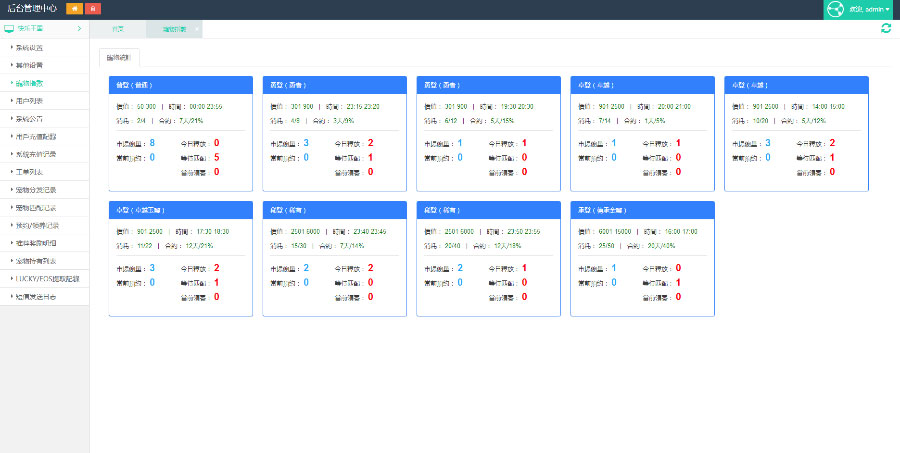
Task: Go to 工单列表 in the sidebar
Action: click(x=28, y=171)
